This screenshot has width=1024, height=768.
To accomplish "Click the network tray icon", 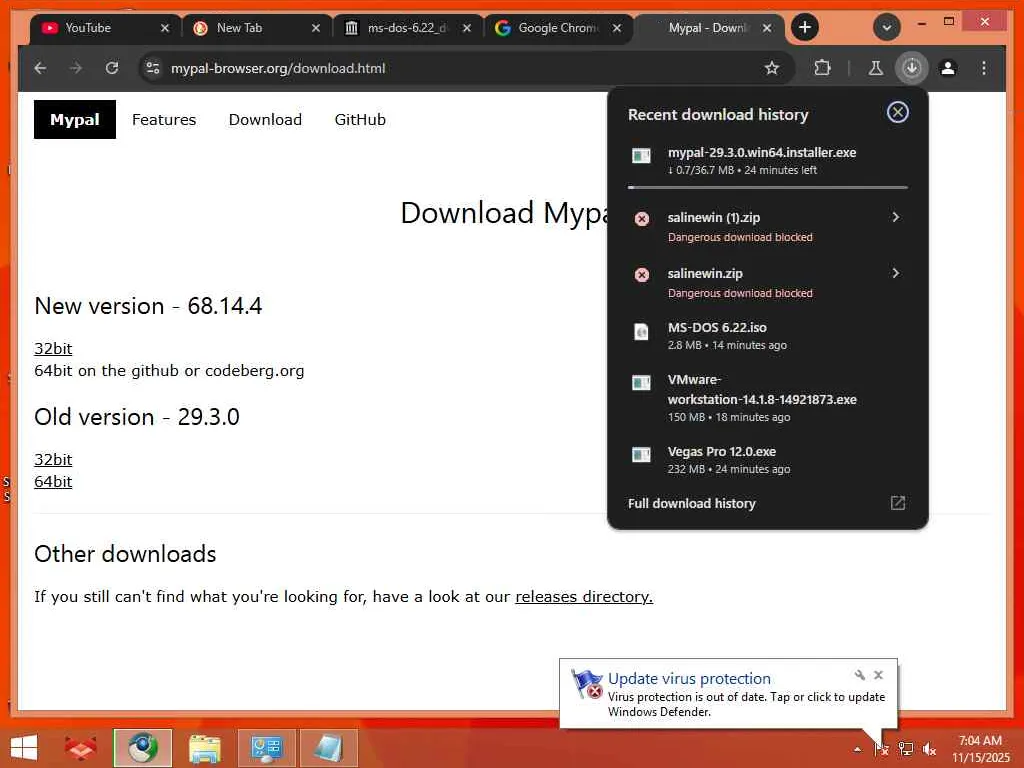I will [x=906, y=749].
